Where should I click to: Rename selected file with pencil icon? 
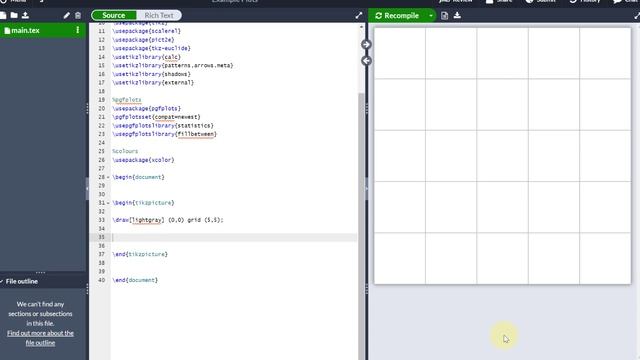pyautogui.click(x=67, y=16)
